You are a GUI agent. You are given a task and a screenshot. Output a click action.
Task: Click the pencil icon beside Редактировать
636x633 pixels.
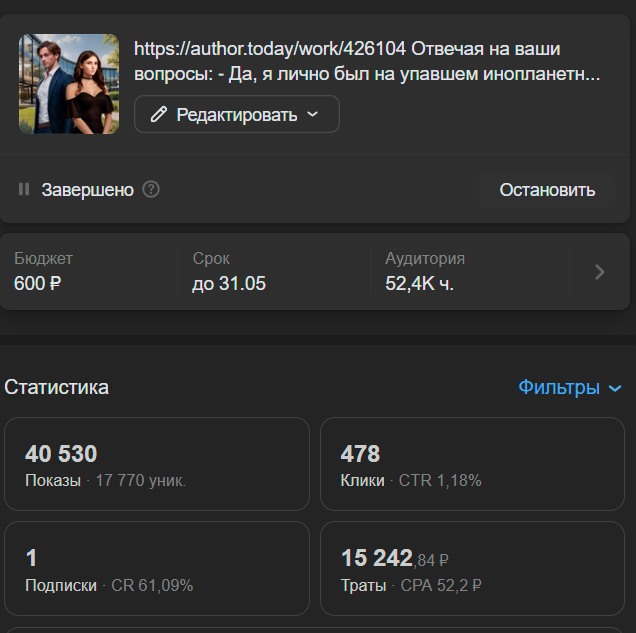(158, 115)
